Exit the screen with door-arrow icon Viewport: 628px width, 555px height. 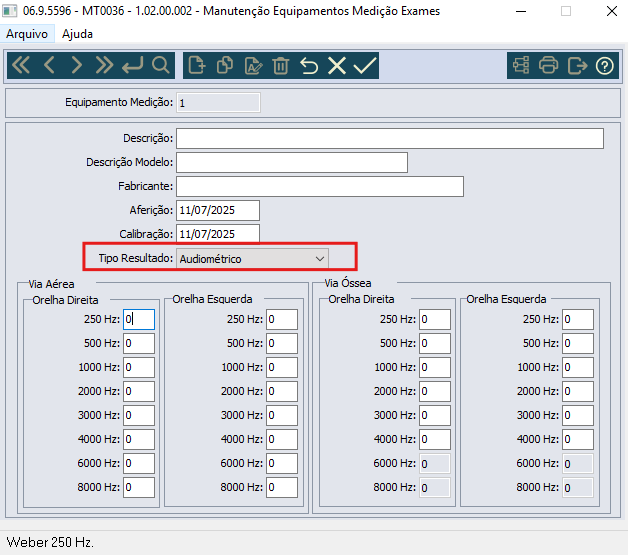click(577, 65)
